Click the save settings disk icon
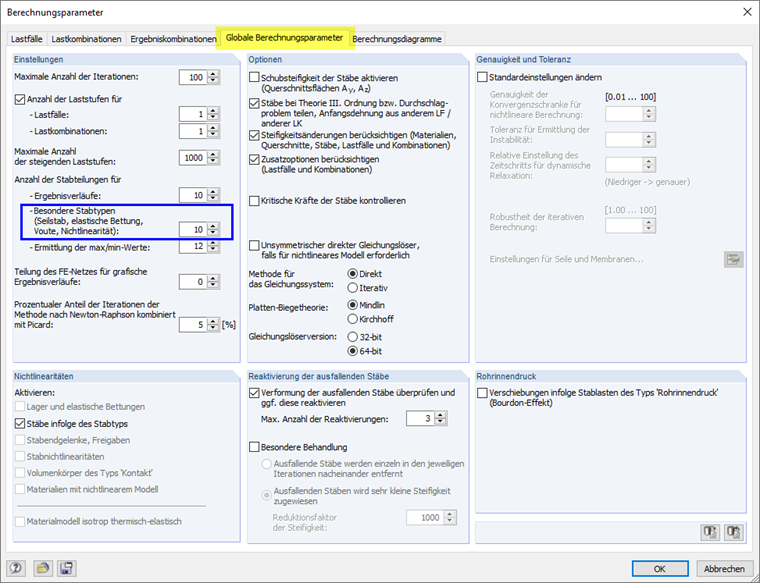This screenshot has height=583, width=760. (x=67, y=568)
